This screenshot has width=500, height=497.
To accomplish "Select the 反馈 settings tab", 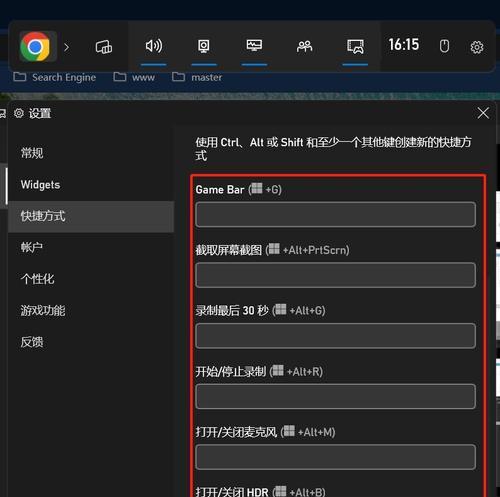I will 91,342.
